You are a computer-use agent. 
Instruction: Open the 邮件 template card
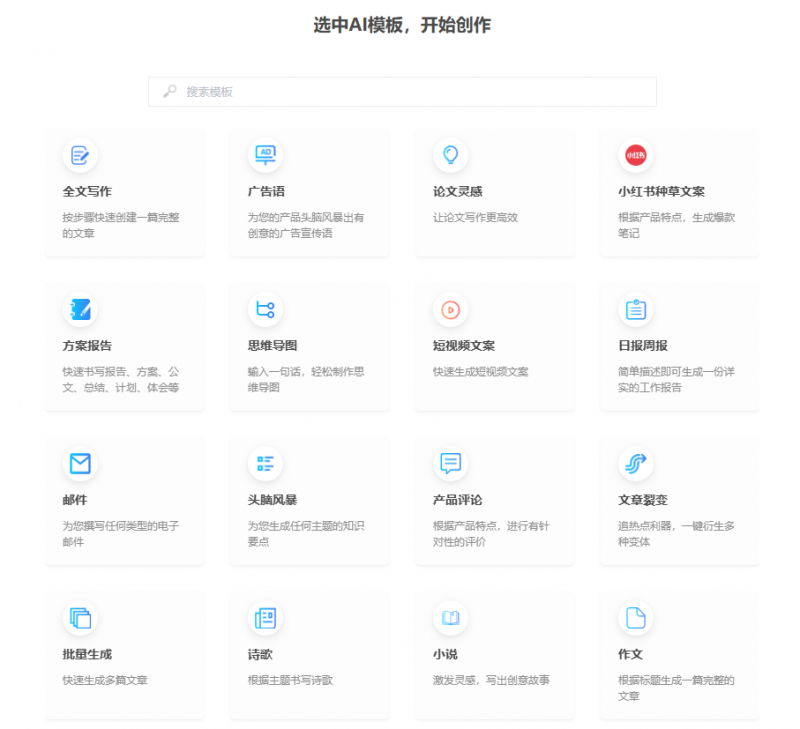coord(124,500)
